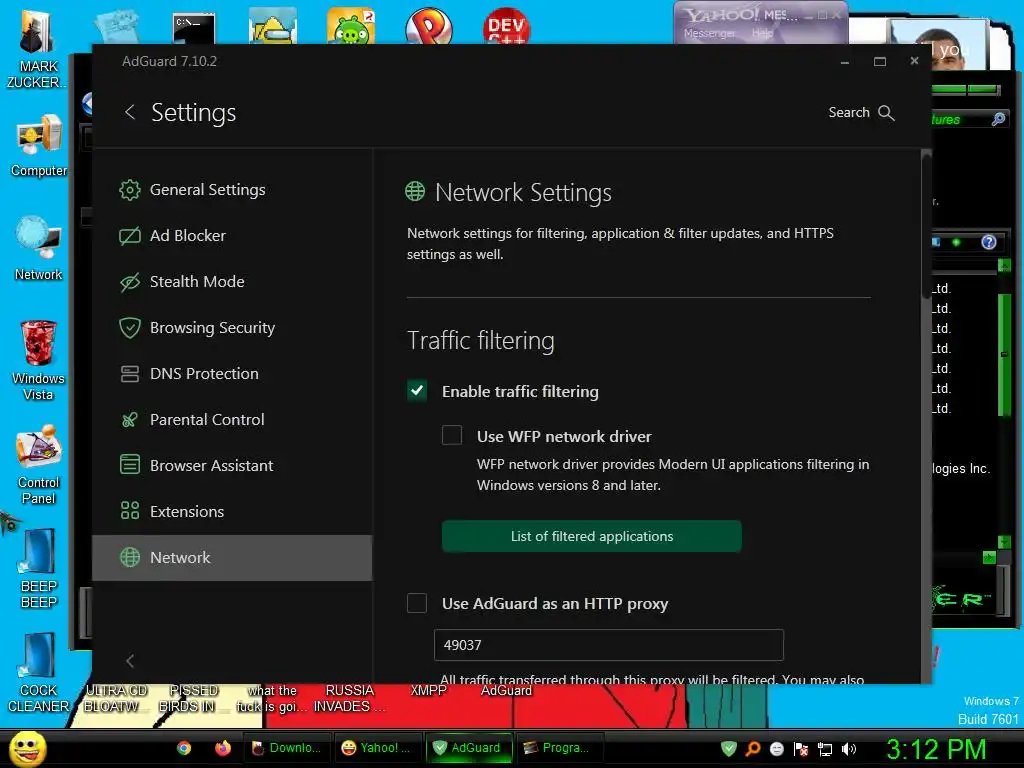Click the DEV C++ desktop icon
This screenshot has width=1024, height=768.
point(506,27)
